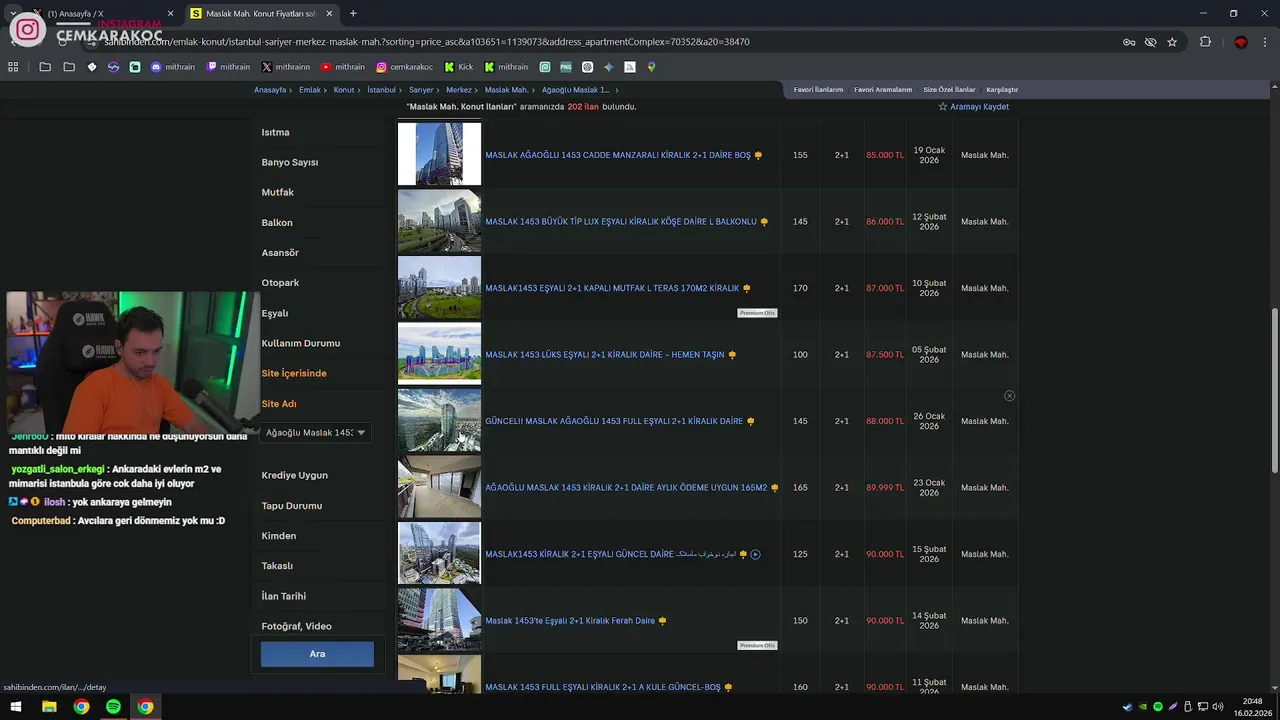This screenshot has height=720, width=1280.
Task: Expand the İlan Tarihi filter
Action: 284,596
